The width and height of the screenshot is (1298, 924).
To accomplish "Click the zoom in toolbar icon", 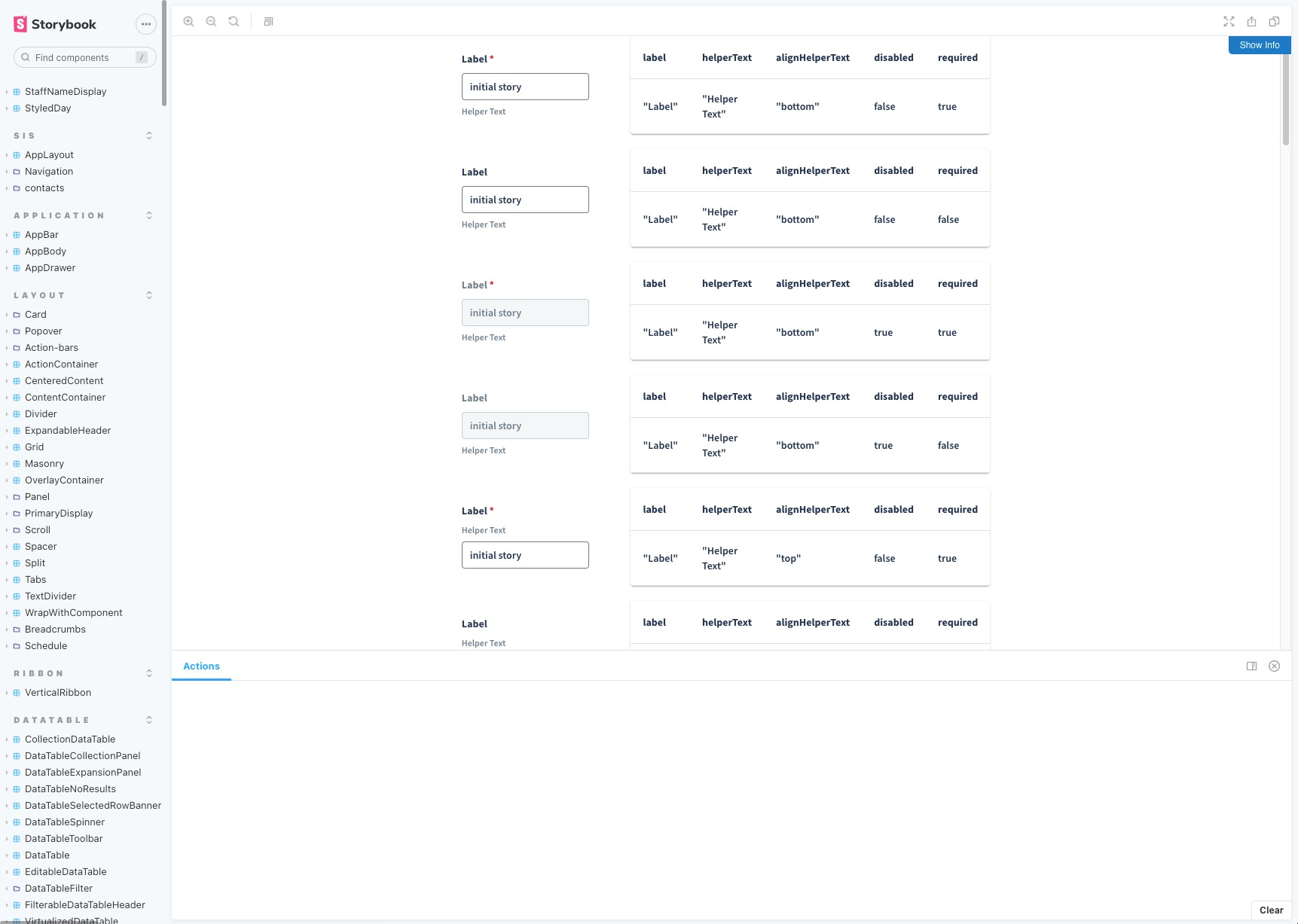I will [x=189, y=22].
